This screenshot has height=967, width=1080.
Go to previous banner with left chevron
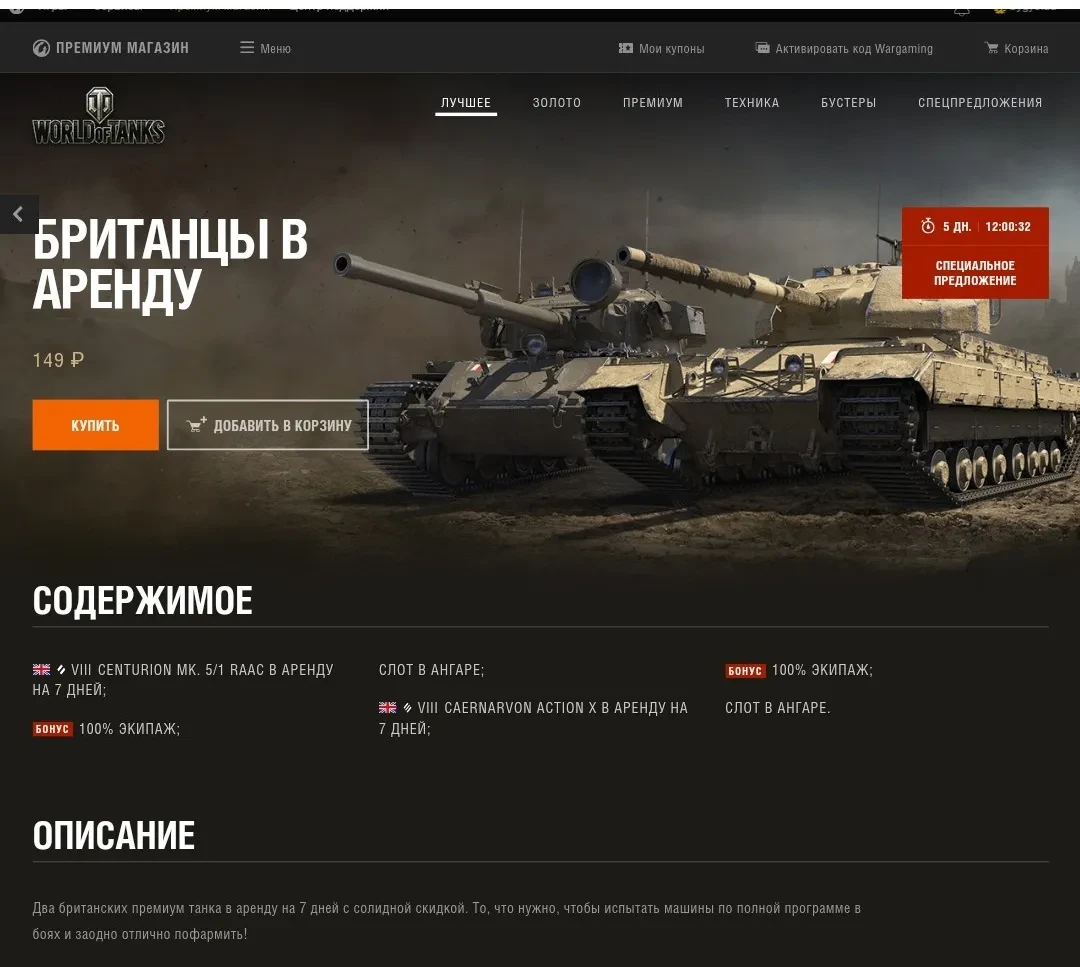click(x=19, y=214)
